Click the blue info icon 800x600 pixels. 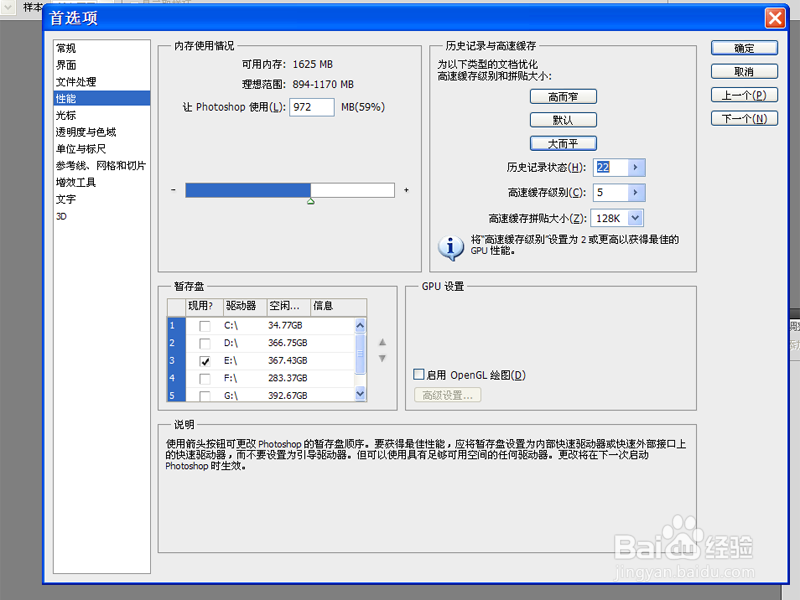(x=451, y=248)
